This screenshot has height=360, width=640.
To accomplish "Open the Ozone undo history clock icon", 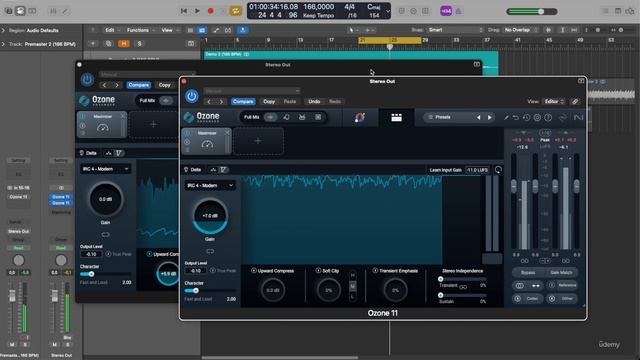I will (x=527, y=118).
